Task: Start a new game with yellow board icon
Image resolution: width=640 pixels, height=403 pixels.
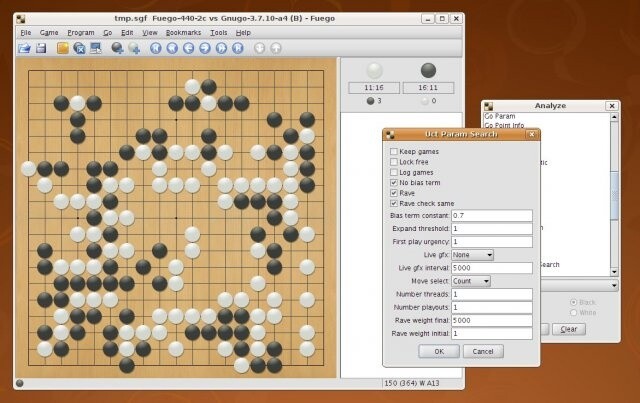Action: (62, 48)
